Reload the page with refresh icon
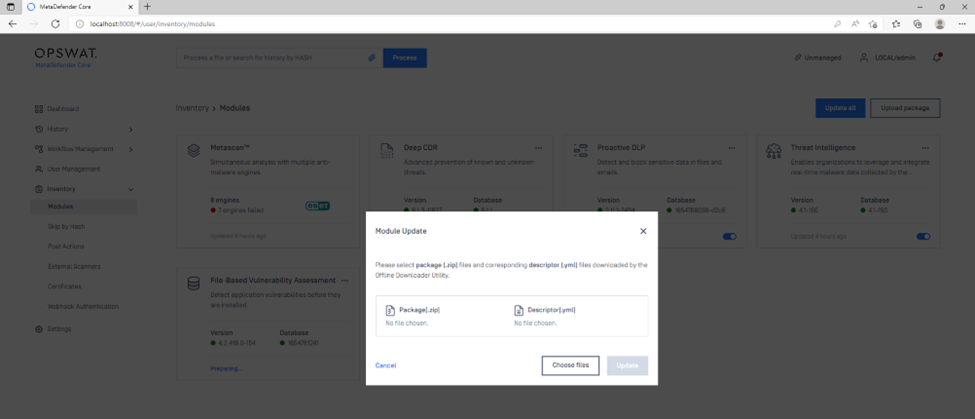This screenshot has width=975, height=419. tap(55, 24)
